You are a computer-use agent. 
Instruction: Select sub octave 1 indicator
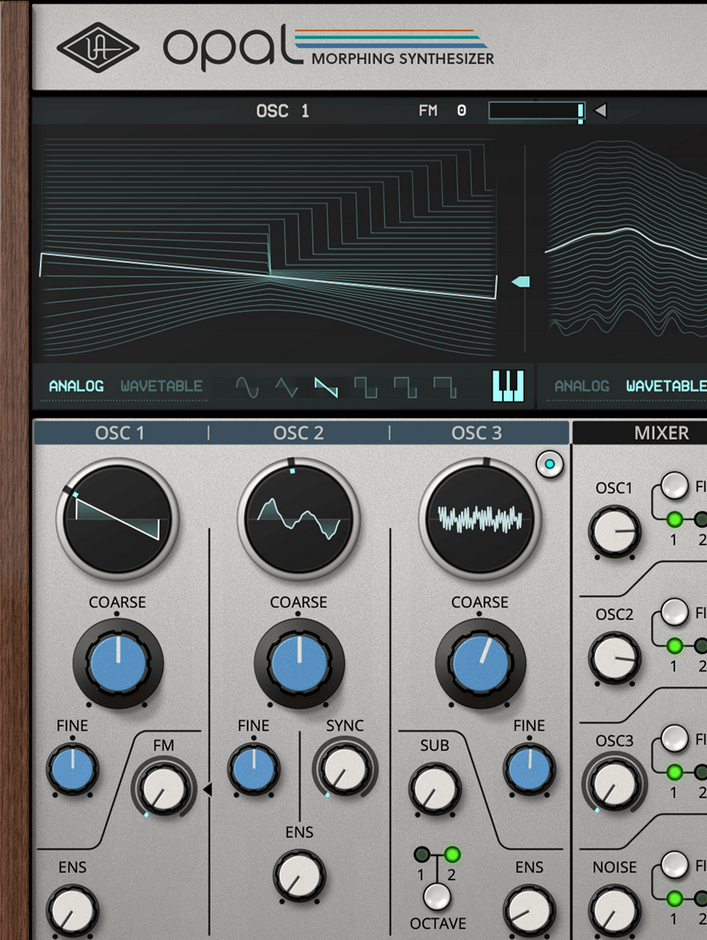click(x=422, y=854)
